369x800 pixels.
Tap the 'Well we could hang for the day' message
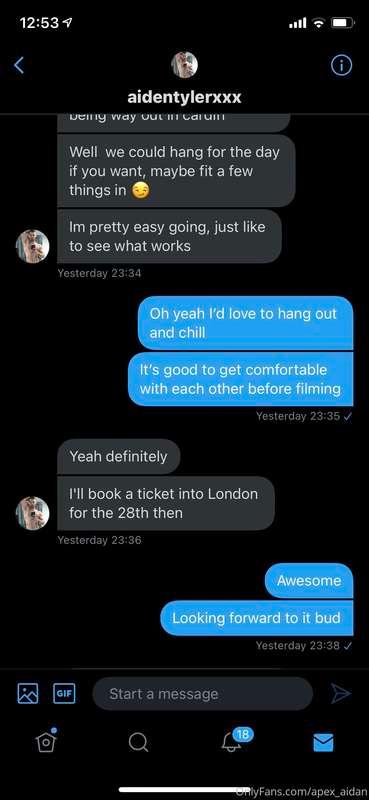(176, 171)
